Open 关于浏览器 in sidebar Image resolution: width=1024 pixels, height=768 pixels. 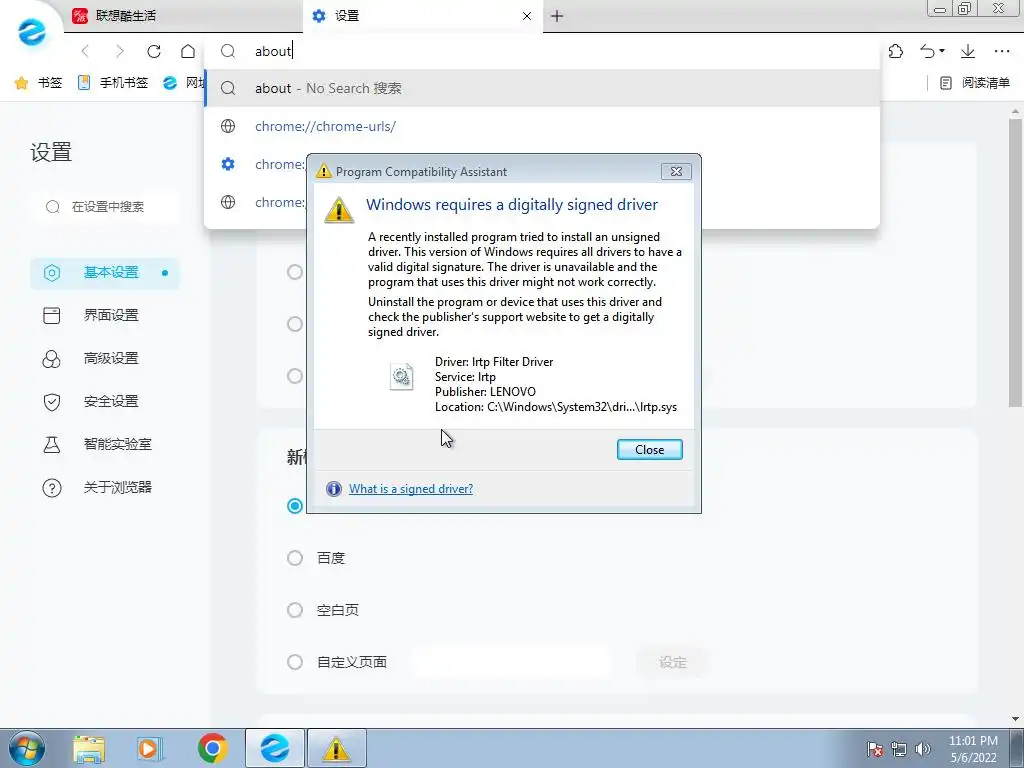pos(104,488)
